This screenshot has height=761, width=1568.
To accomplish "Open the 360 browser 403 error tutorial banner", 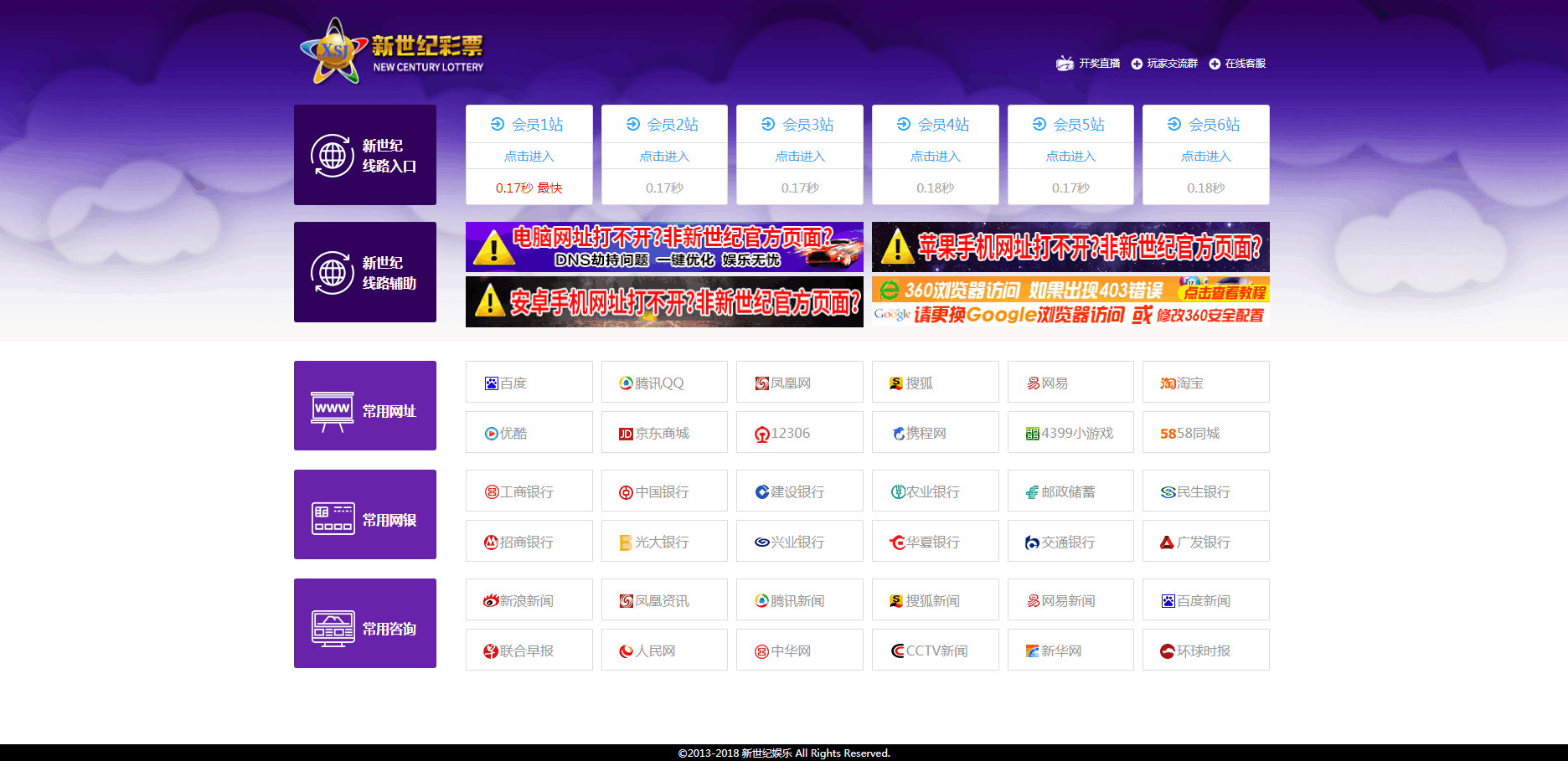I will (1070, 301).
